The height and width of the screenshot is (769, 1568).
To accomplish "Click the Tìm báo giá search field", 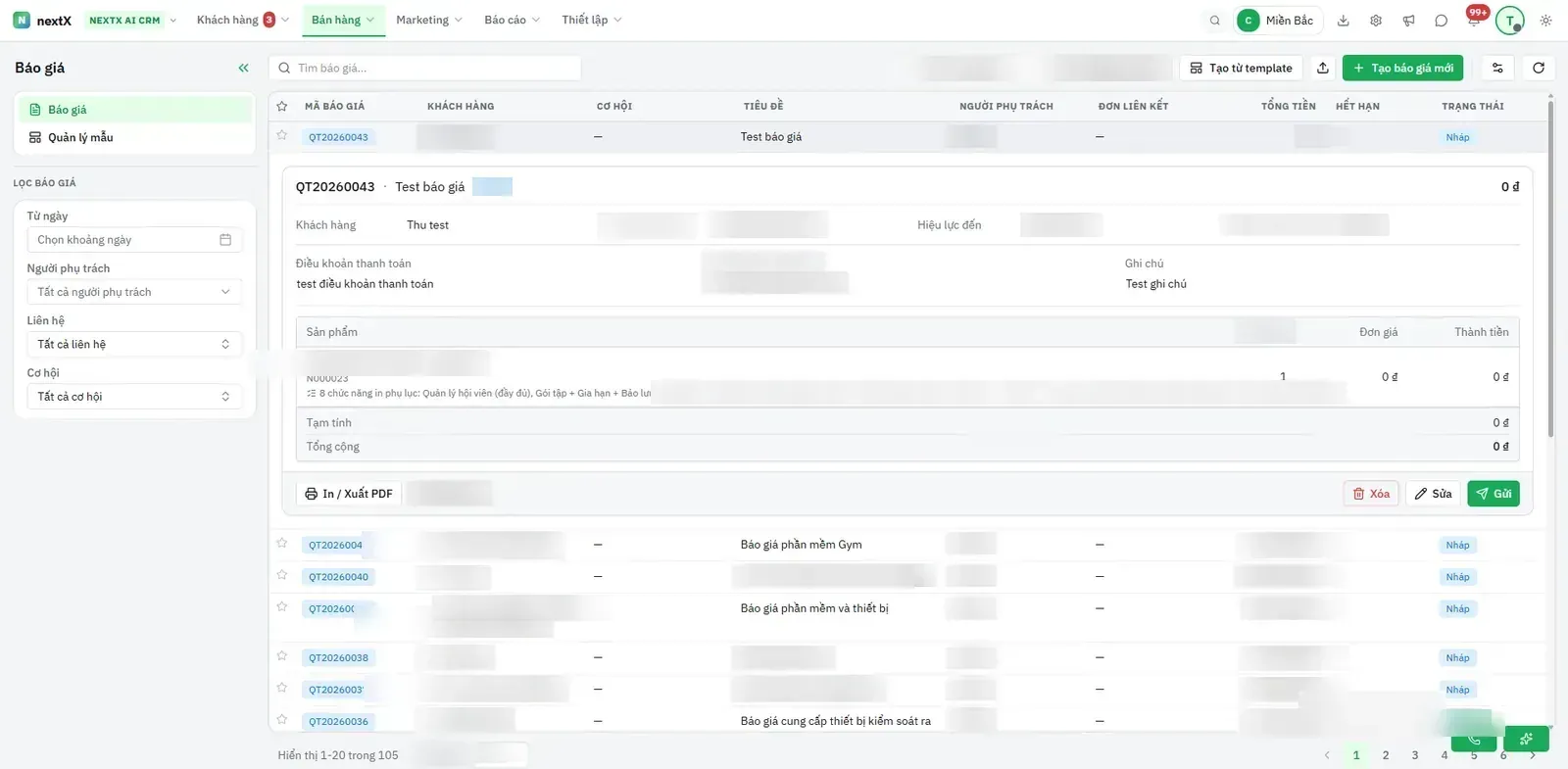I will pyautogui.click(x=425, y=68).
